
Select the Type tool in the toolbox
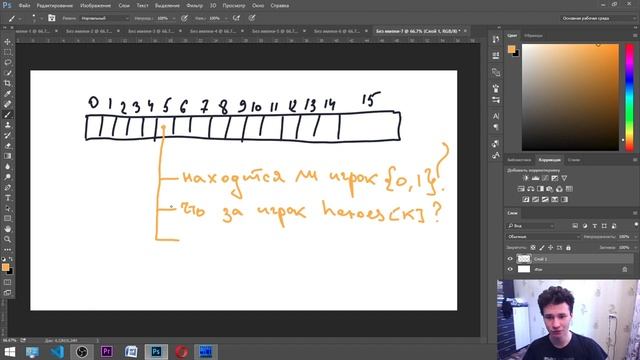7,198
